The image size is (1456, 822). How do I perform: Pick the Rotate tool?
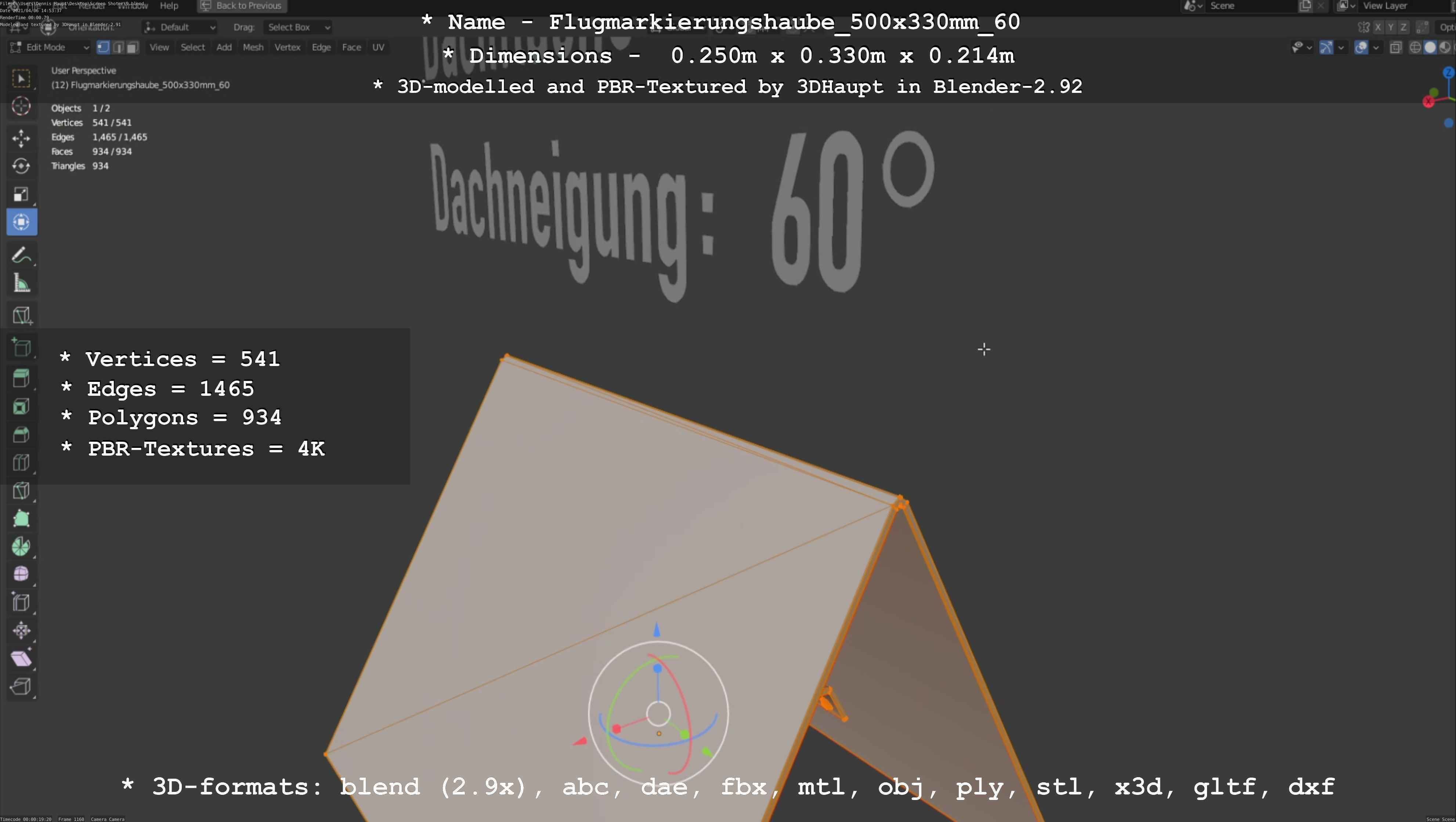(21, 166)
